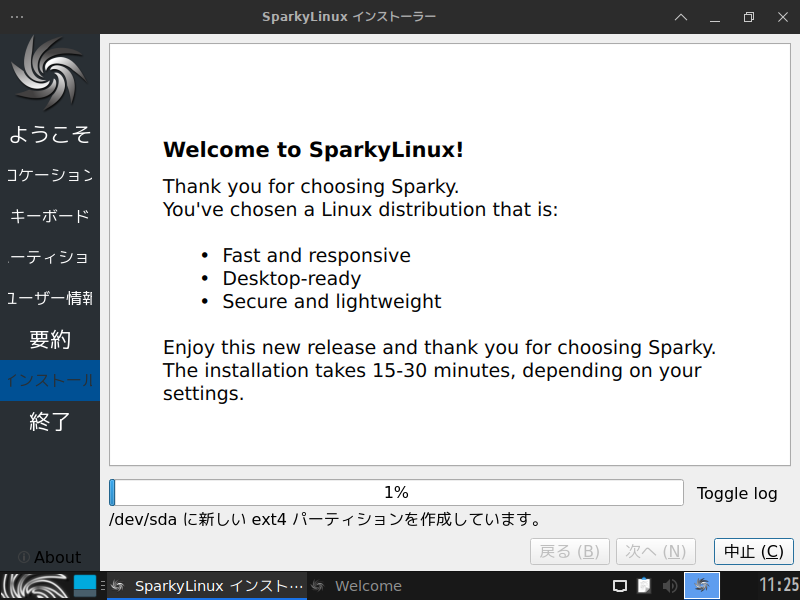This screenshot has width=800, height=600.
Task: Click the 11:25 taskbar clock
Action: tap(779, 585)
